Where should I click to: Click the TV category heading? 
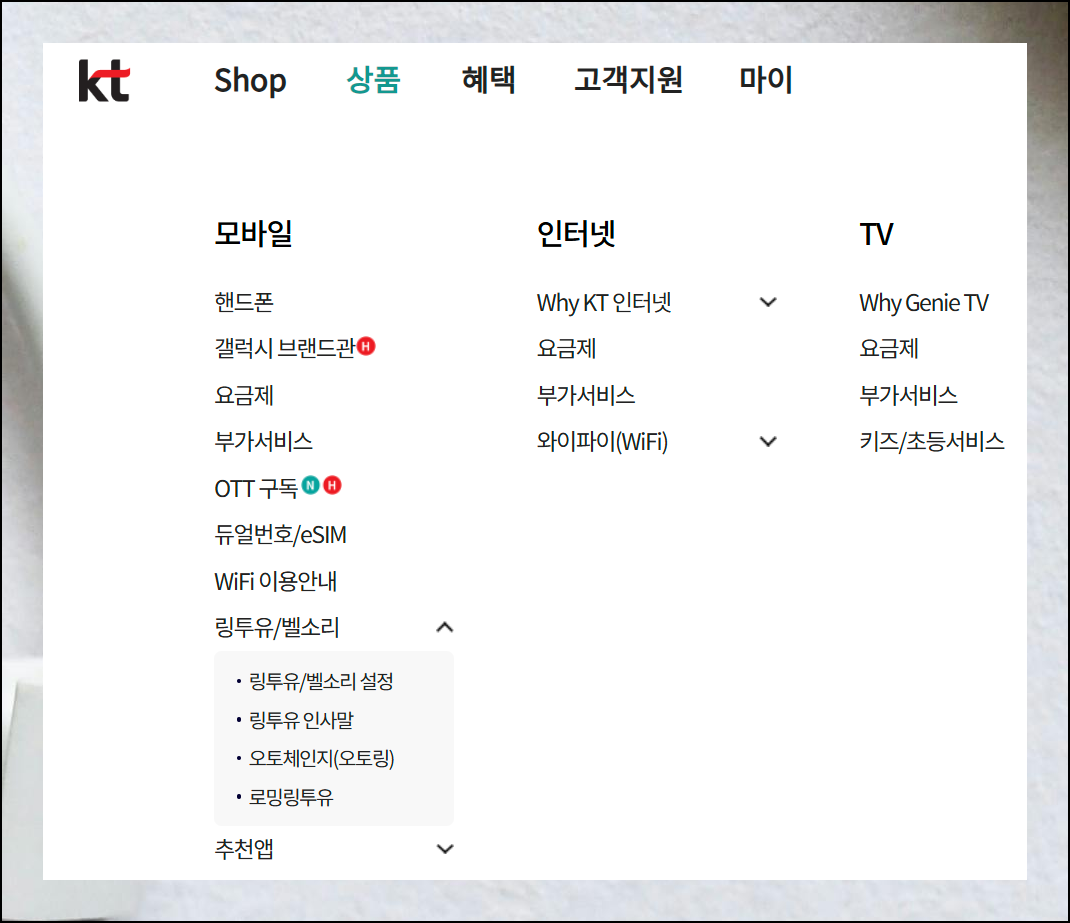click(876, 234)
